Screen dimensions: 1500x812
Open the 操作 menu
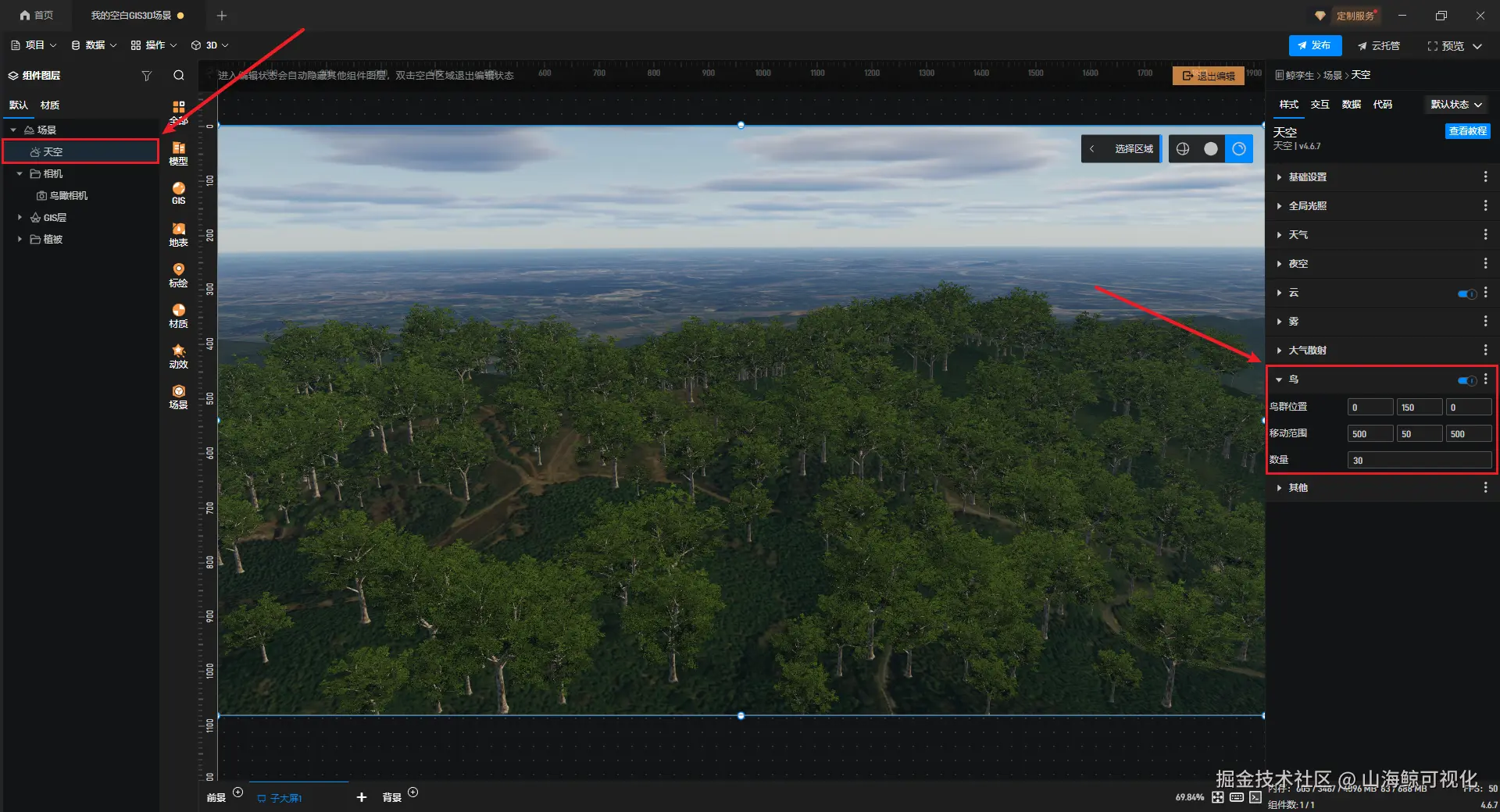(154, 45)
